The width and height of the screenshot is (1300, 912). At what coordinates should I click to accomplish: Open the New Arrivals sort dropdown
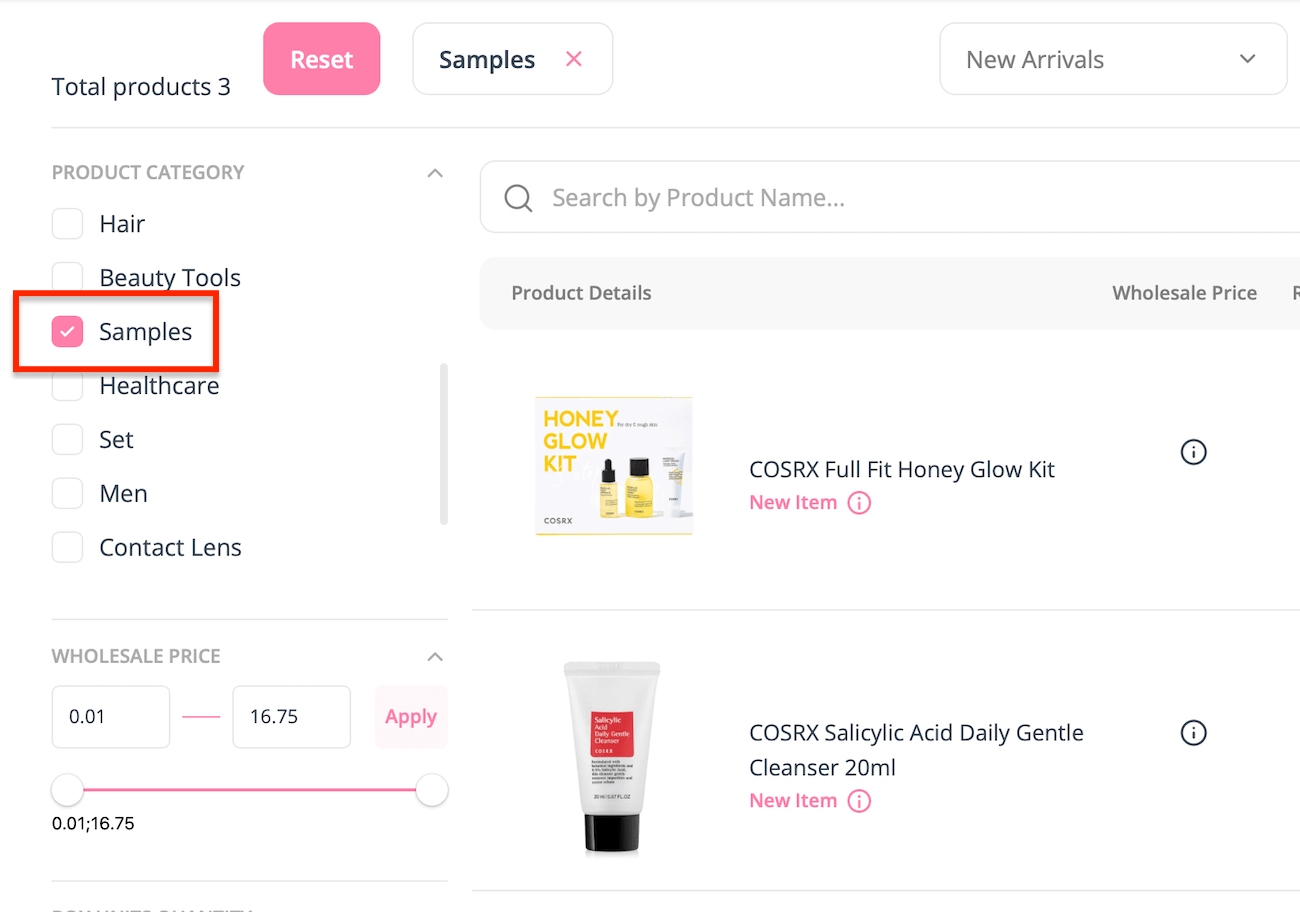1112,59
